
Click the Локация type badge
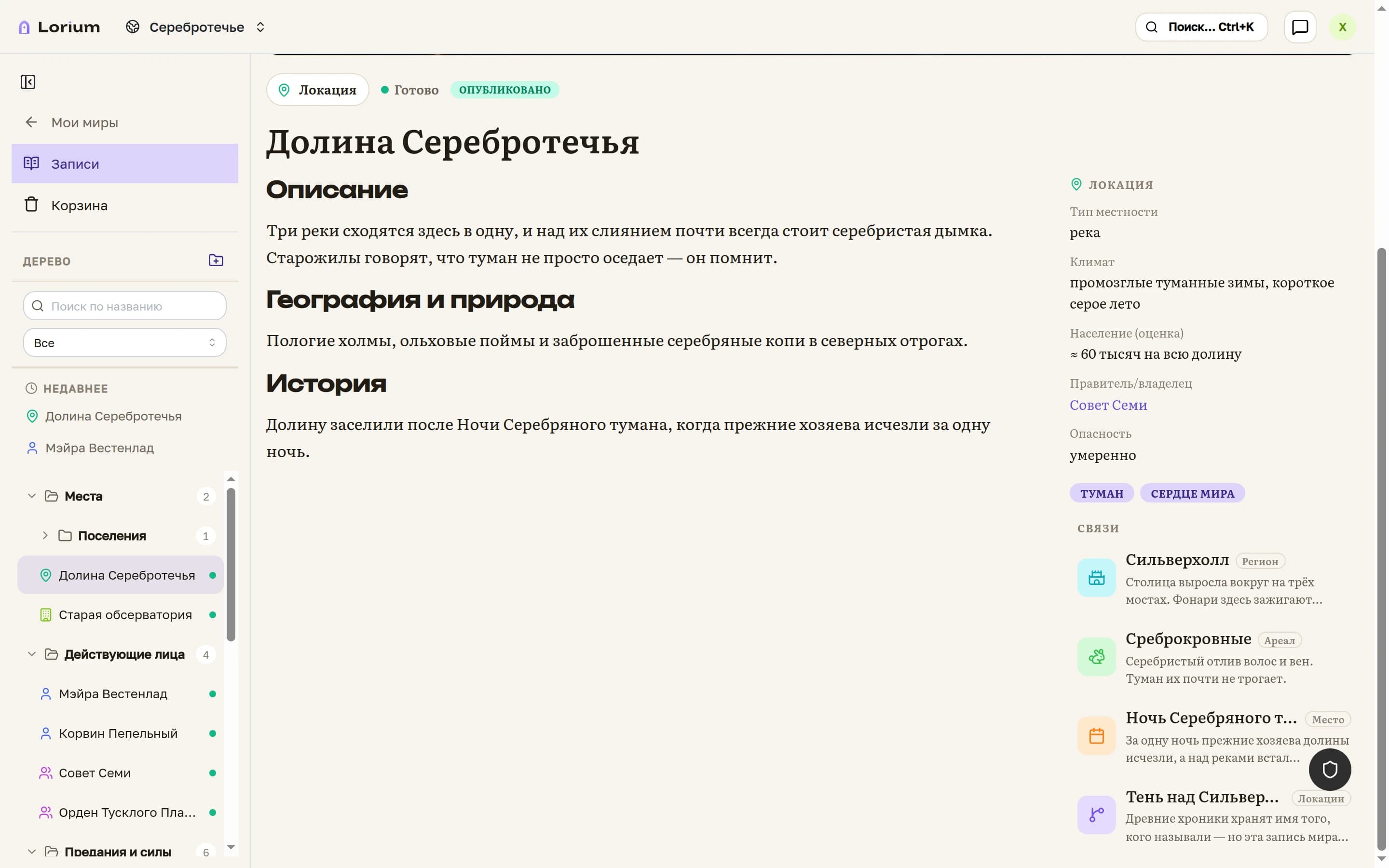point(317,90)
